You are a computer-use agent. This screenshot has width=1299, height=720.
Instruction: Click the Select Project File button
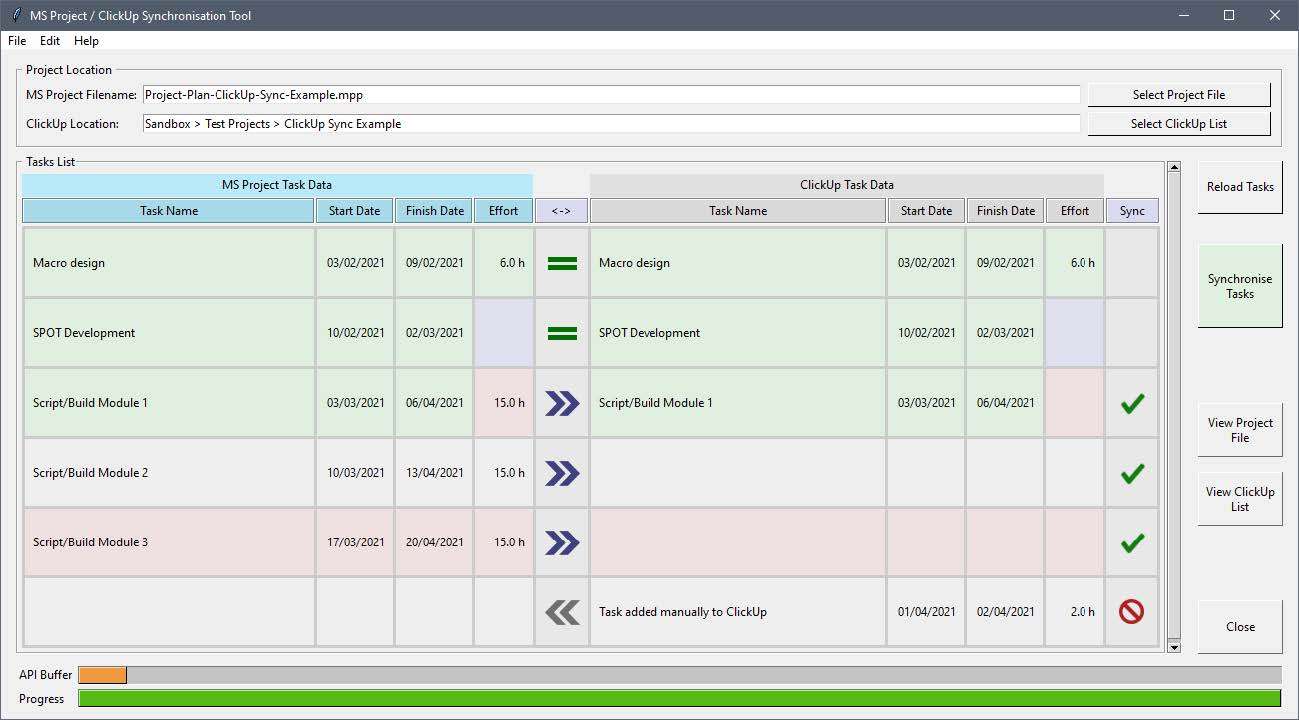pyautogui.click(x=1179, y=95)
